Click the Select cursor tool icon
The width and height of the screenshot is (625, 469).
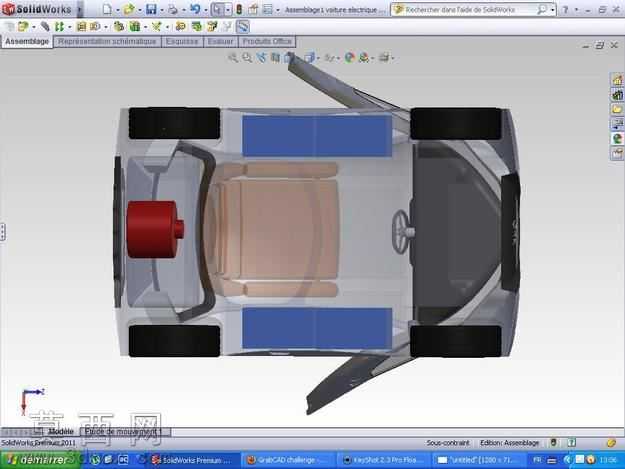pos(218,9)
